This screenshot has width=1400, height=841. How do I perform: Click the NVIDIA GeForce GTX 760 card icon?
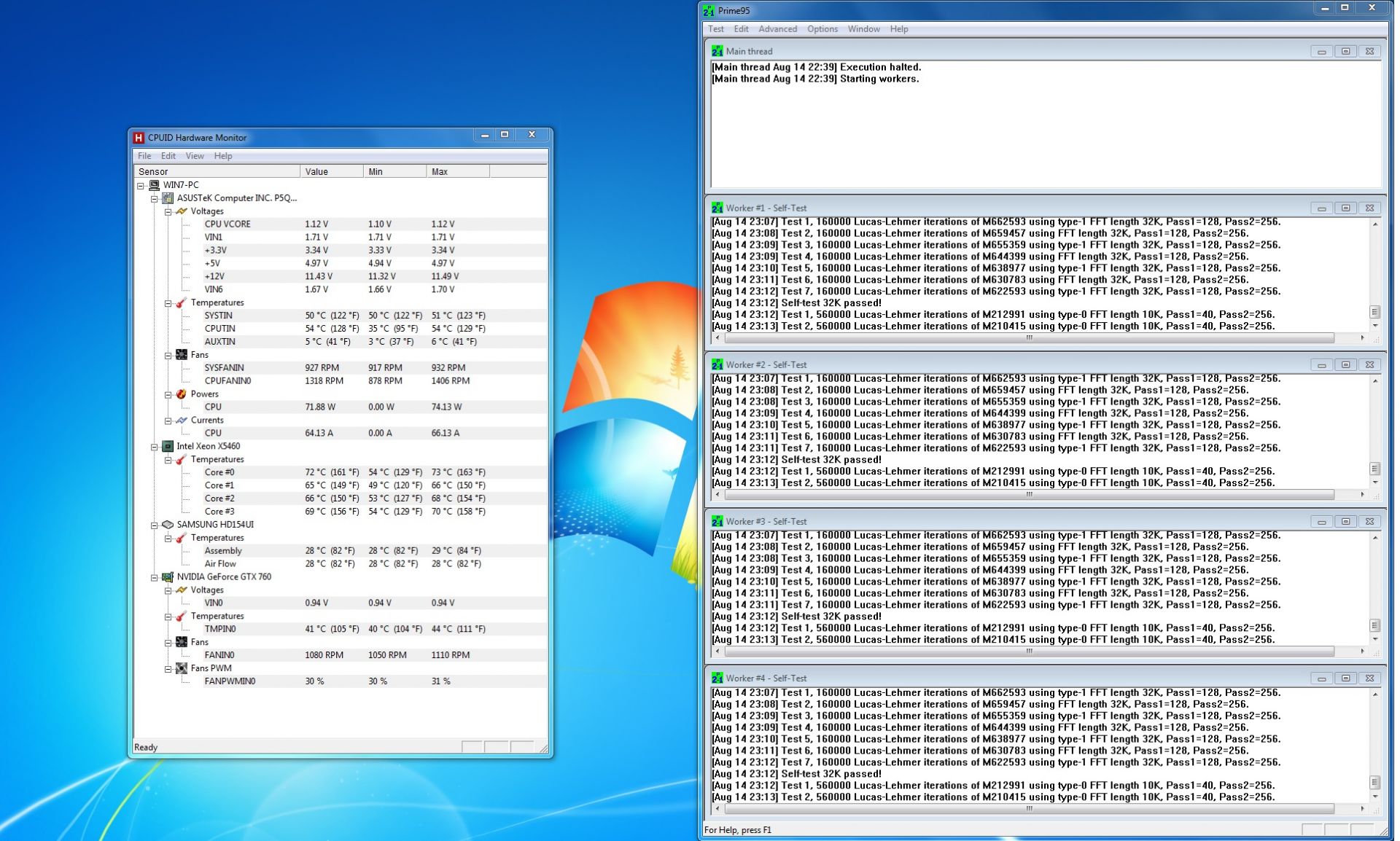click(168, 576)
